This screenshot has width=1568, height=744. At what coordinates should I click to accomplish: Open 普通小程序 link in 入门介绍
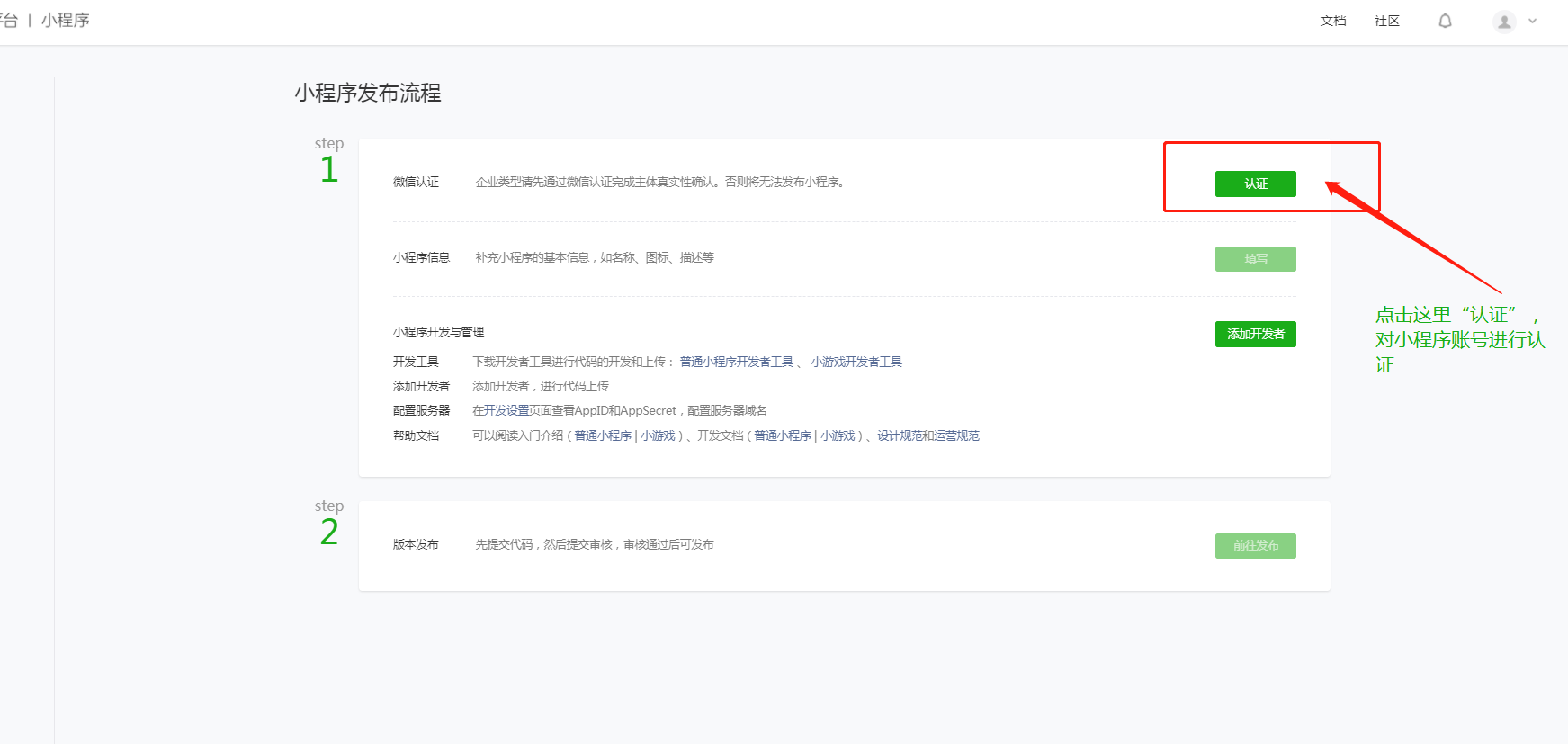point(603,435)
